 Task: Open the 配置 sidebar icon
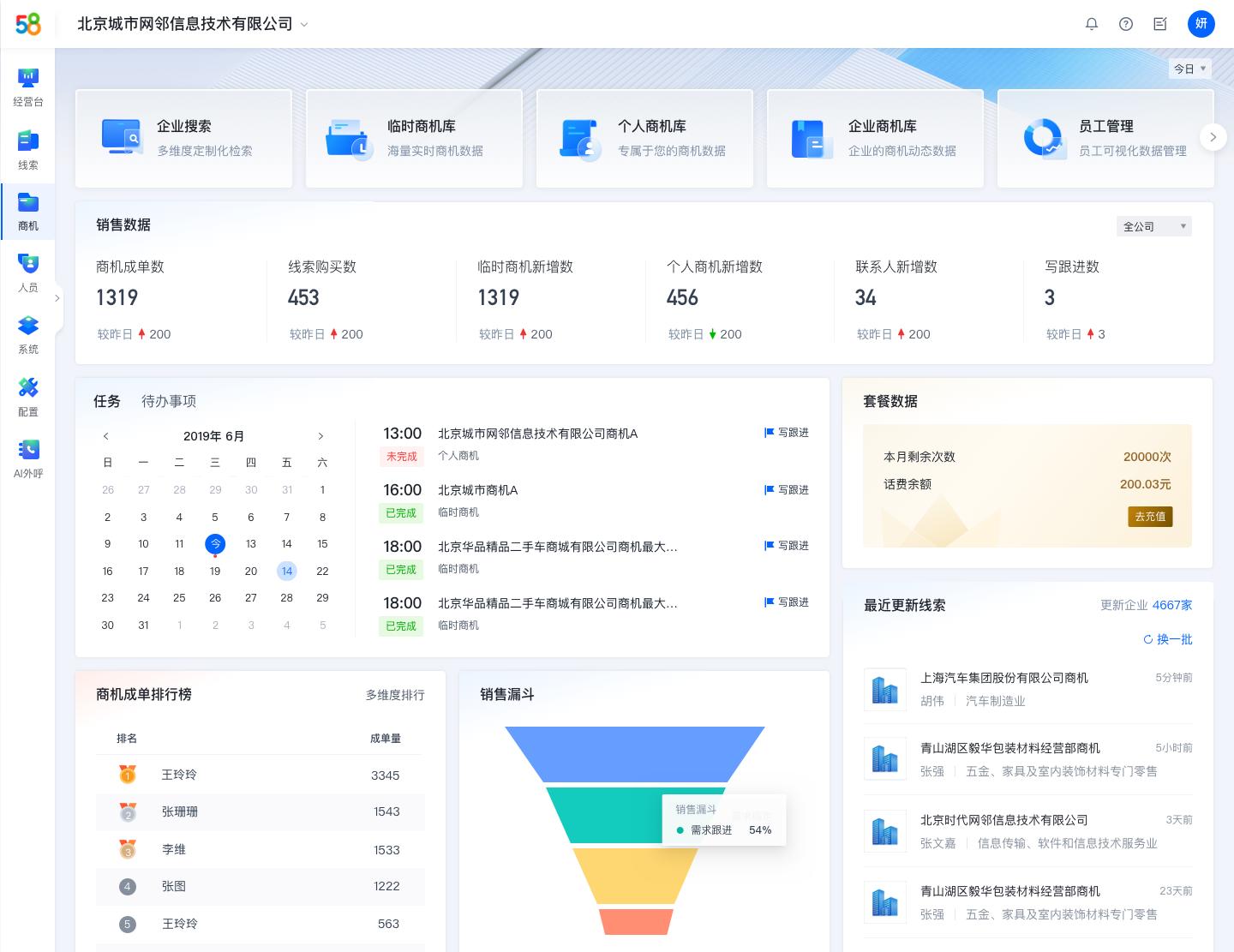pyautogui.click(x=28, y=394)
